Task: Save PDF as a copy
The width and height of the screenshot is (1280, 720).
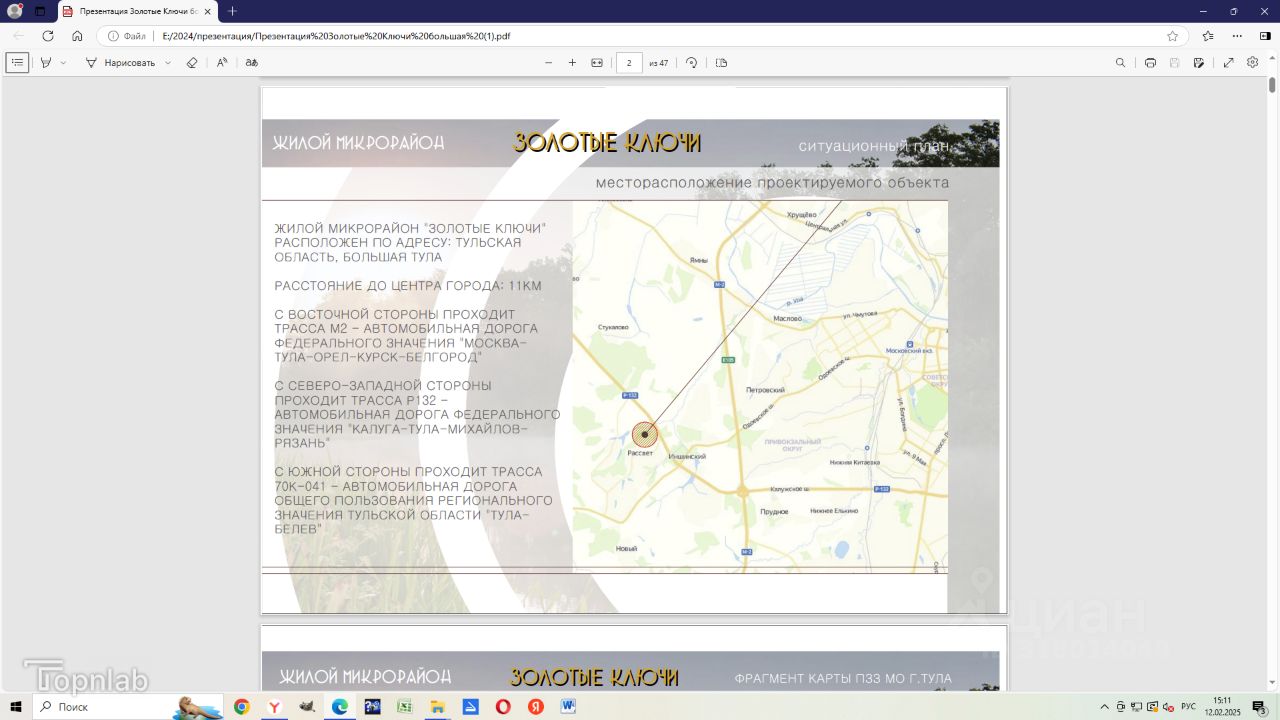Action: click(x=1198, y=62)
